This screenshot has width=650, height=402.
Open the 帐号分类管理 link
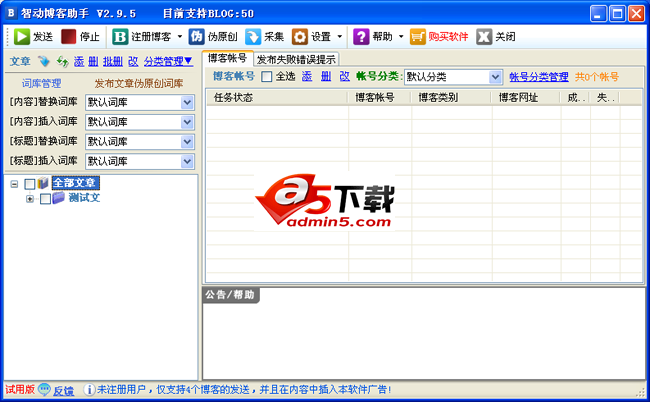pos(539,77)
